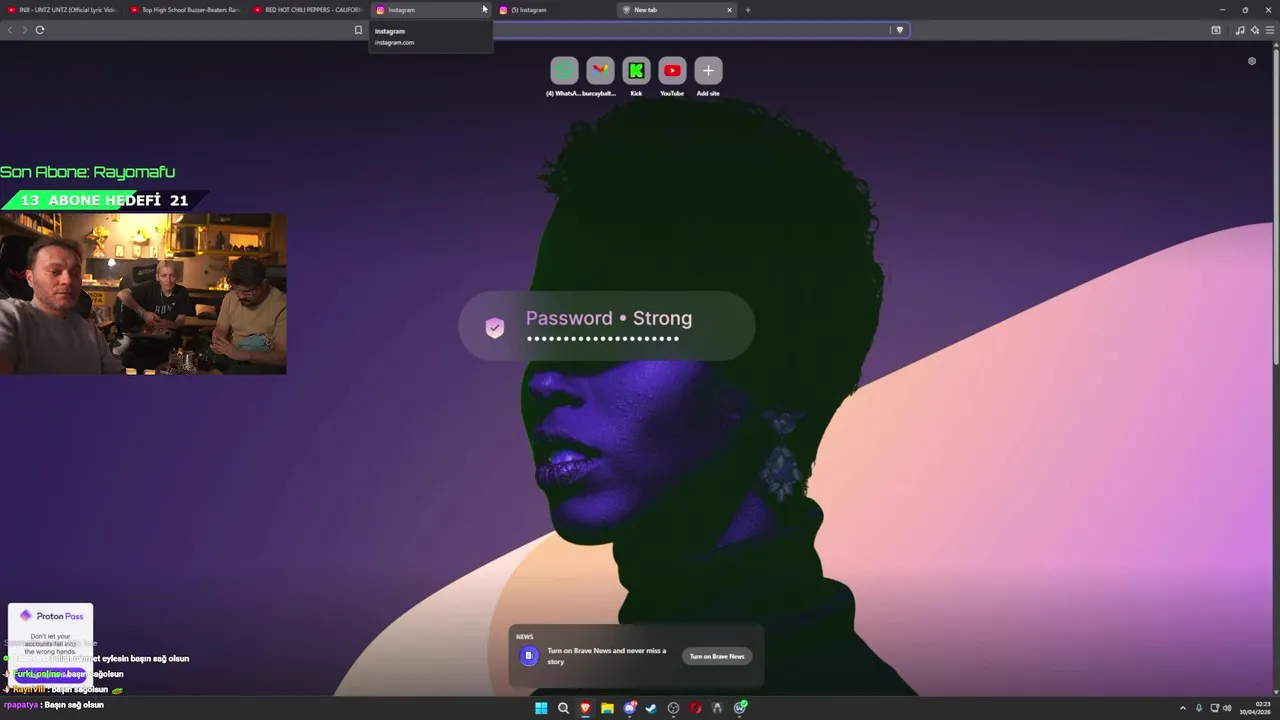
Task: Switch to Top High School Buzzer-Beaters tab
Action: coord(185,10)
